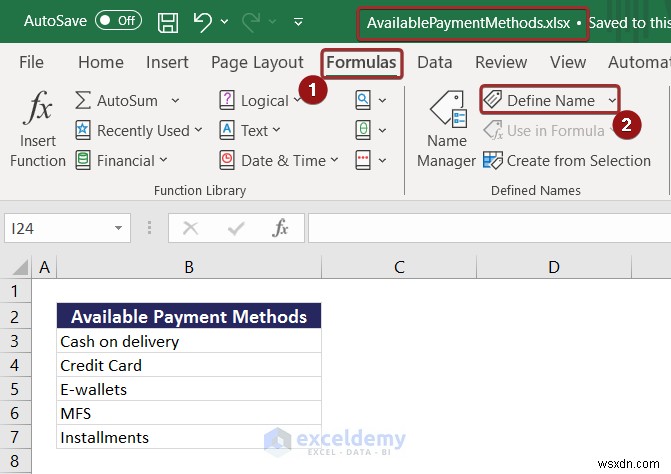The height and width of the screenshot is (474, 671).
Task: Click the Text functions icon
Action: tap(227, 130)
